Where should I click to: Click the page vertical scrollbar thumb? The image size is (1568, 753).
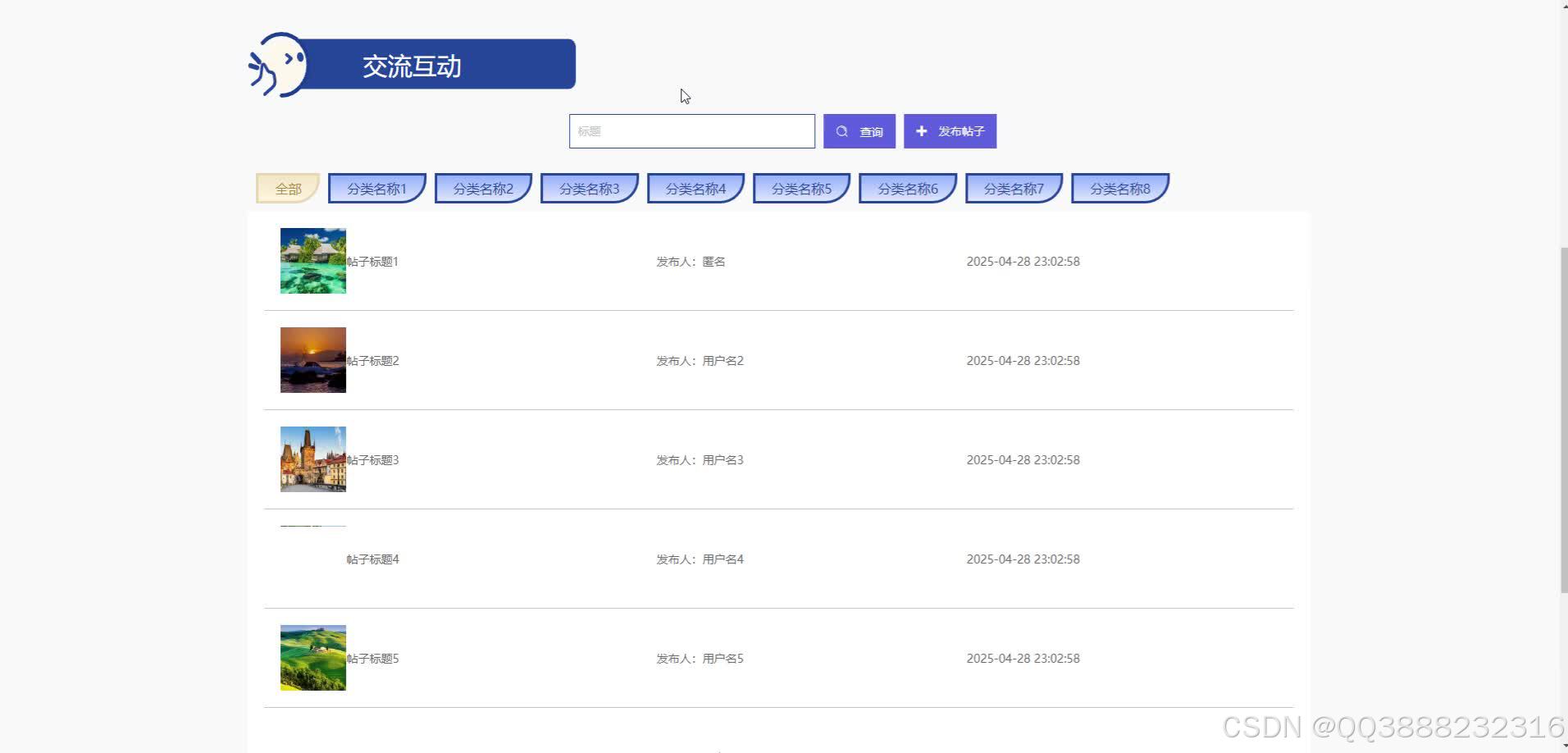click(1563, 418)
